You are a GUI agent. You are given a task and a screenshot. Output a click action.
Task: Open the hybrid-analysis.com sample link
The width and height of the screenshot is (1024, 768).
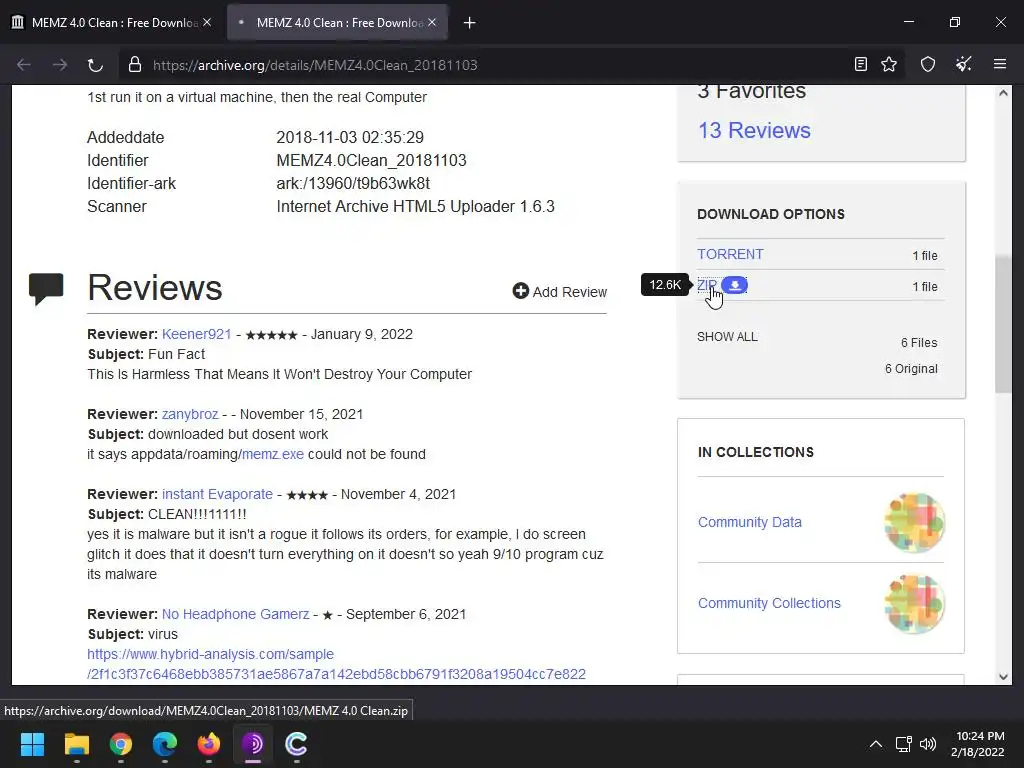click(x=336, y=664)
